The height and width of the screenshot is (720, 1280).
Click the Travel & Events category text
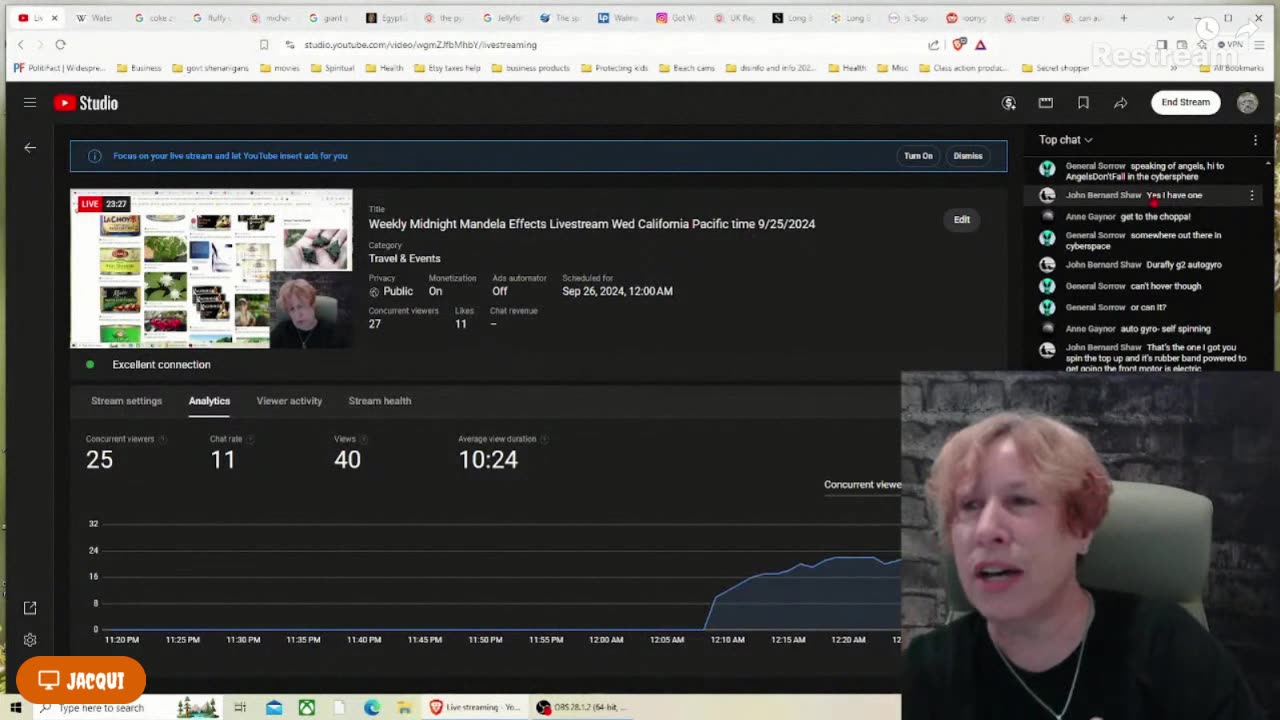404,258
